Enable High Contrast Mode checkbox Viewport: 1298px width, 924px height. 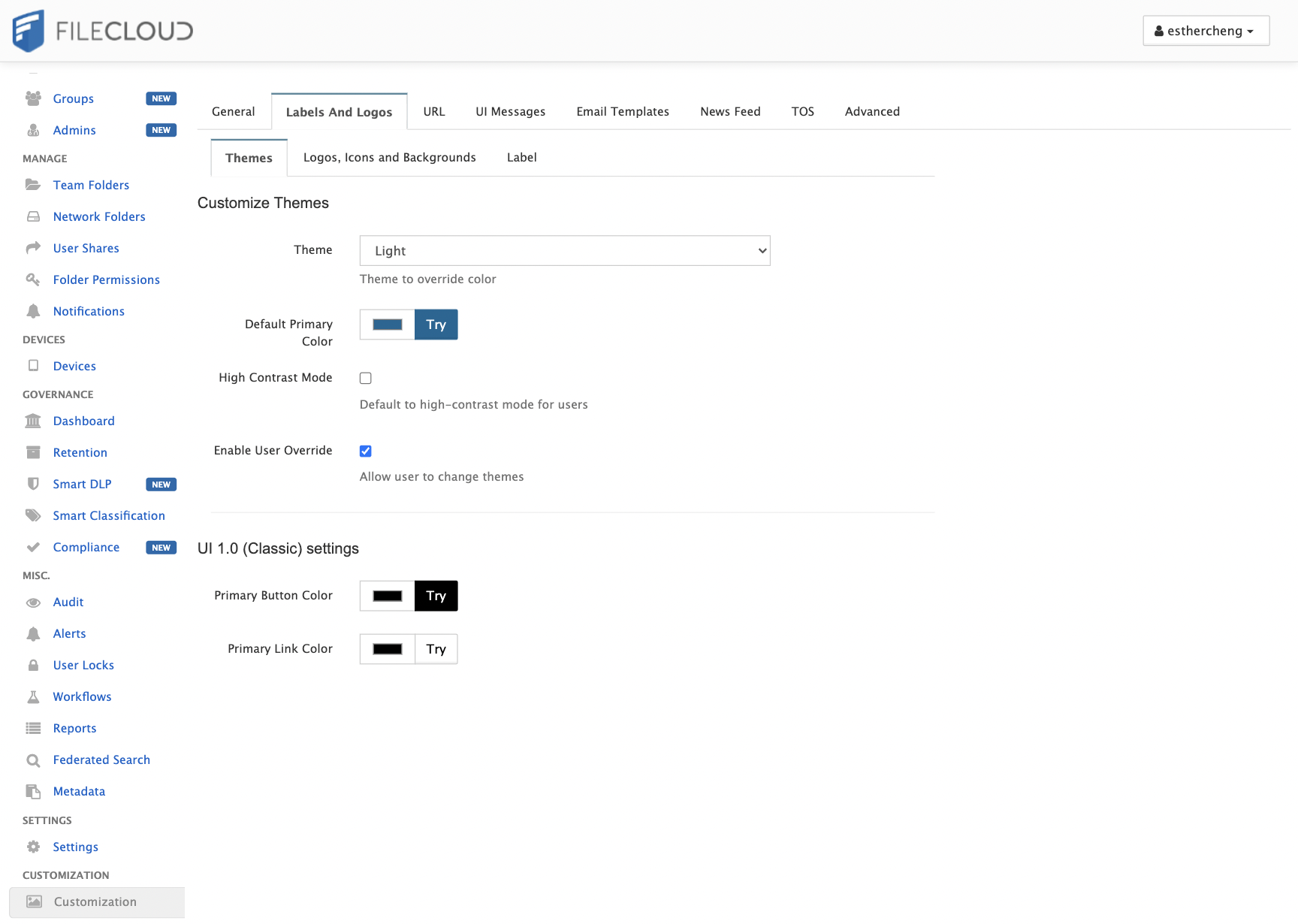point(366,378)
